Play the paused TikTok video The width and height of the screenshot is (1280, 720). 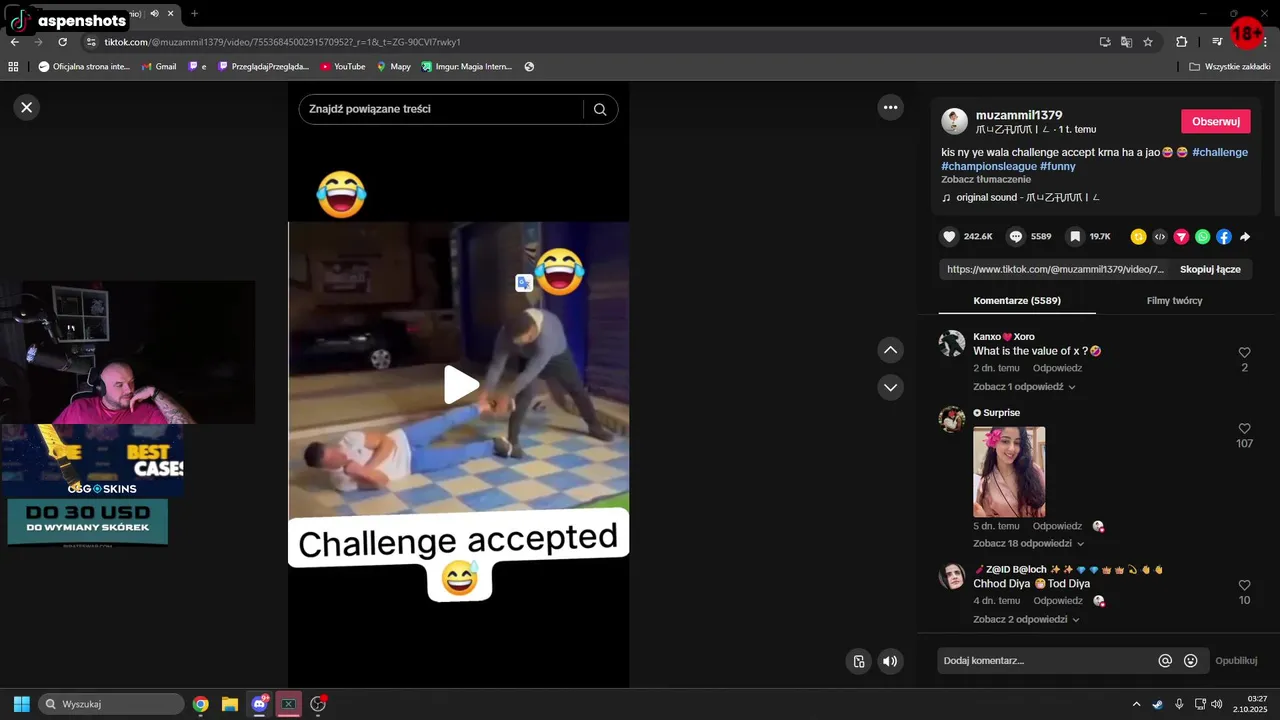click(460, 385)
